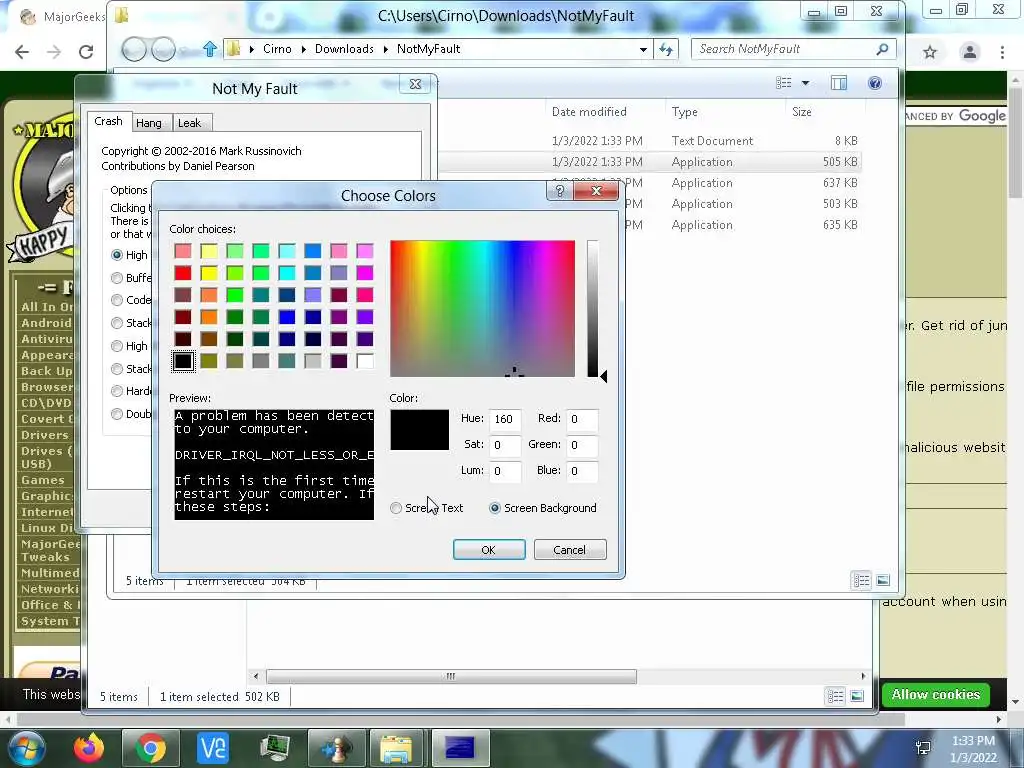Image resolution: width=1024 pixels, height=768 pixels.
Task: Pick the pure red color swatch
Action: 183,272
